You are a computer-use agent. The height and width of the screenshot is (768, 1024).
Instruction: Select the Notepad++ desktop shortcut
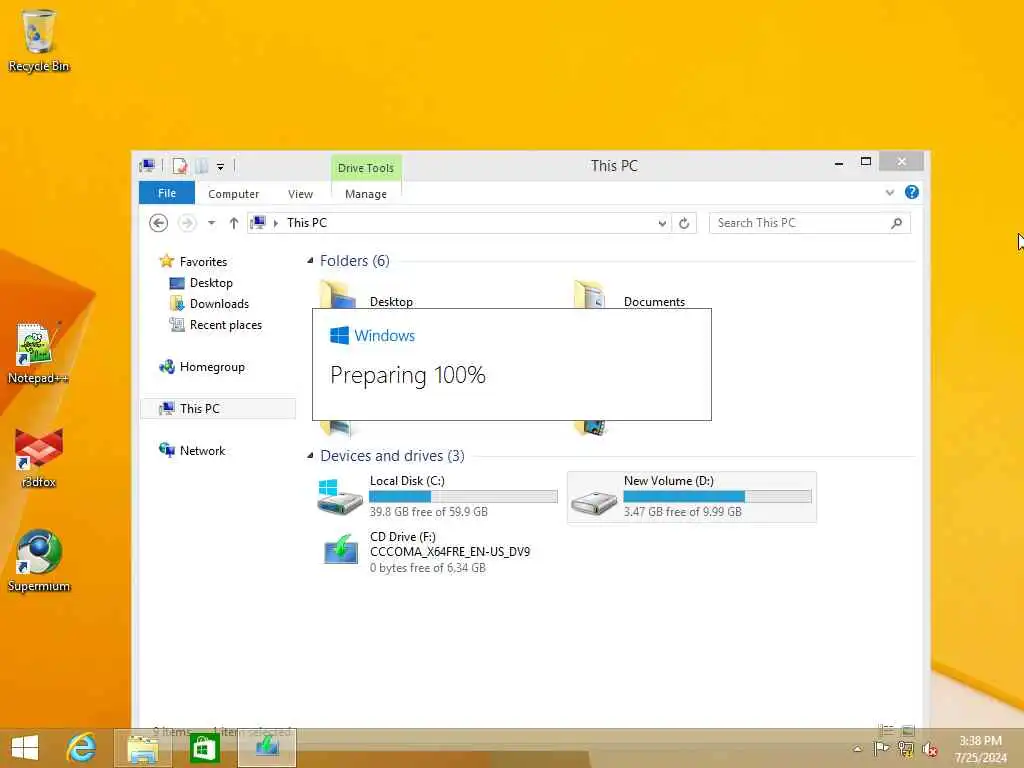click(37, 353)
